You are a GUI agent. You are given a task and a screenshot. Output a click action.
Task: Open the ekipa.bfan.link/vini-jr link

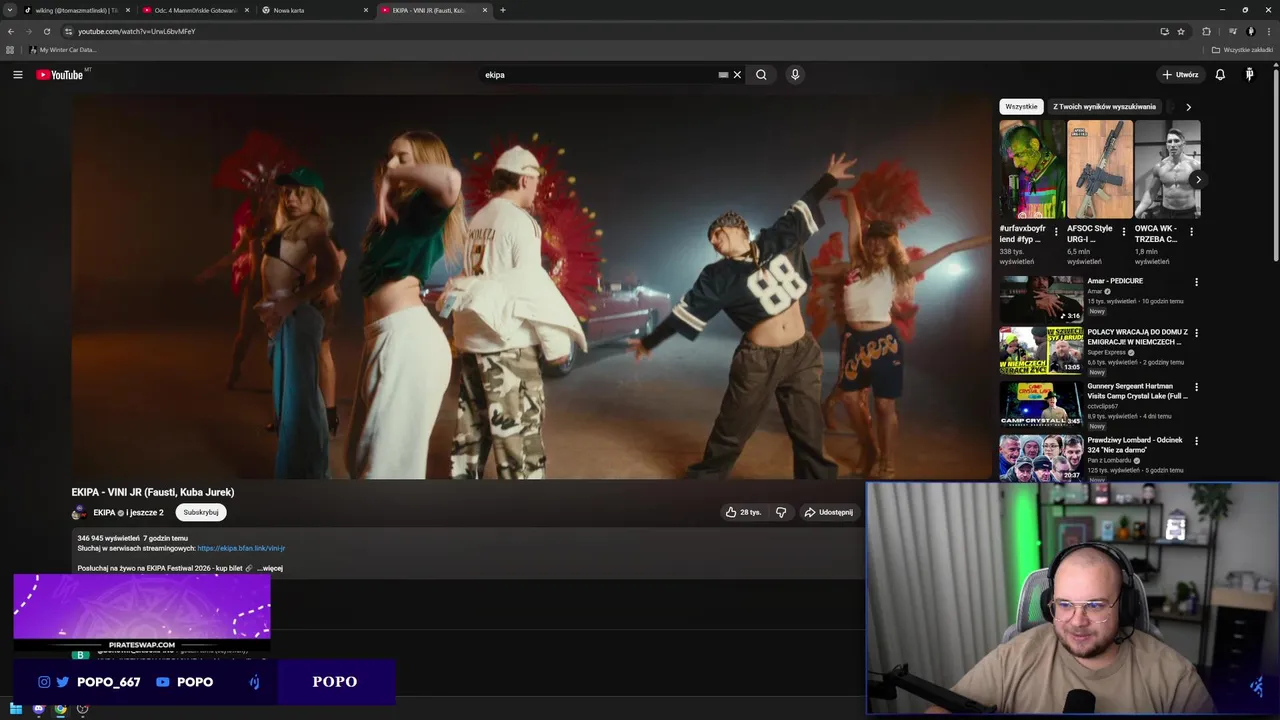(241, 548)
